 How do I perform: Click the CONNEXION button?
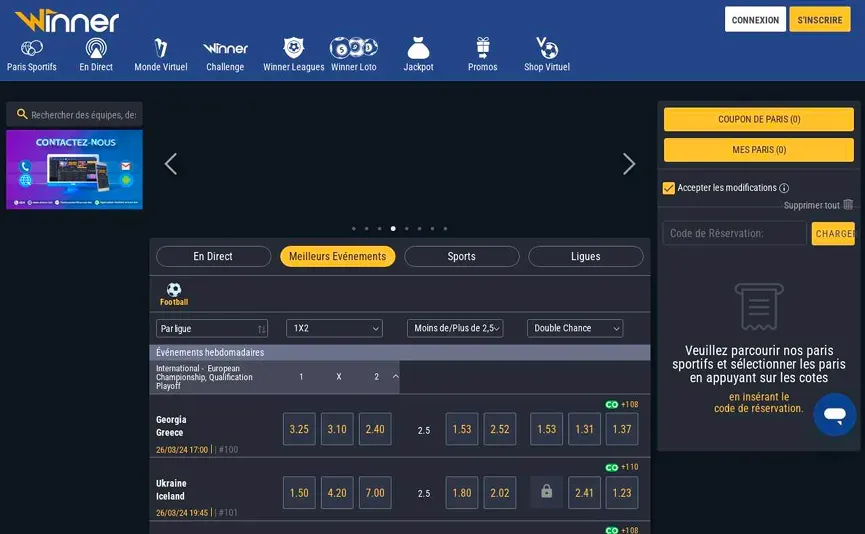pyautogui.click(x=755, y=20)
